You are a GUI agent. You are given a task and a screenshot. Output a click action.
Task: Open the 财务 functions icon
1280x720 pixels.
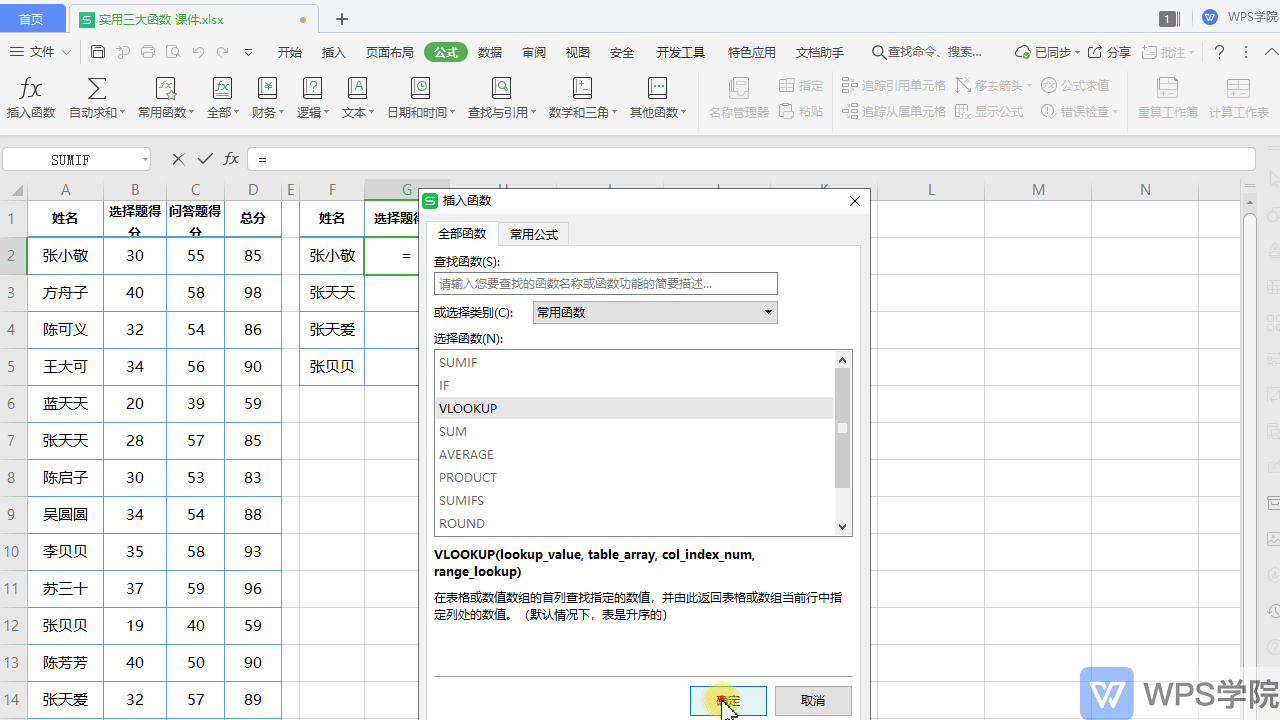(x=267, y=89)
